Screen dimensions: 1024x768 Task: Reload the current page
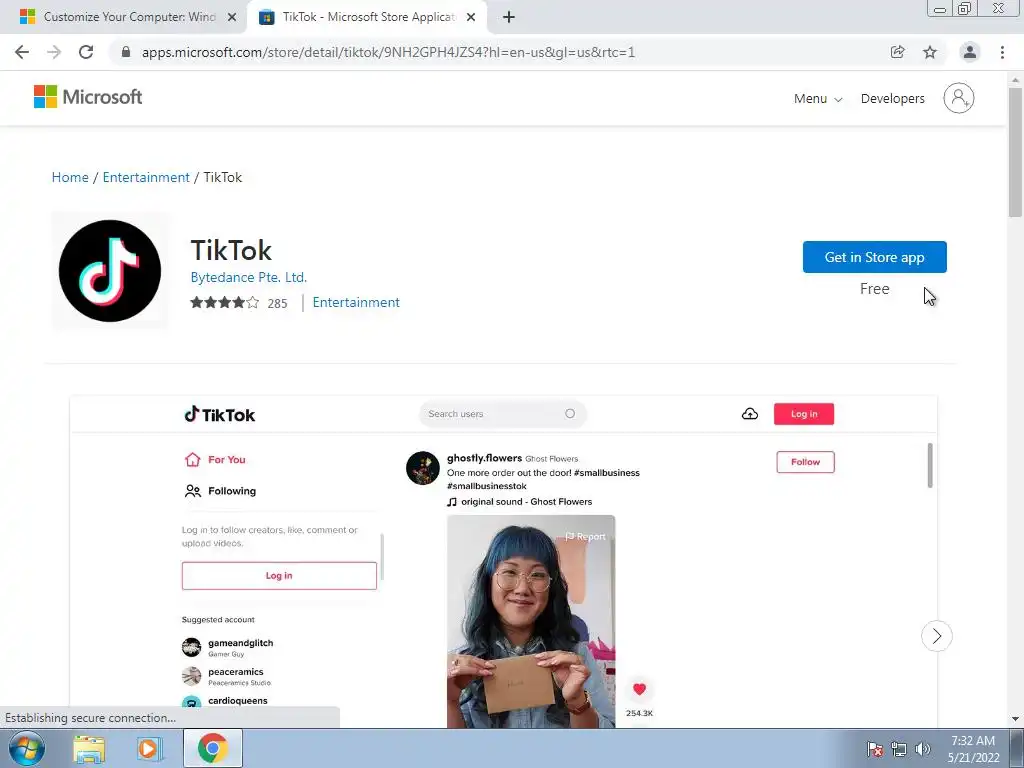[x=86, y=52]
